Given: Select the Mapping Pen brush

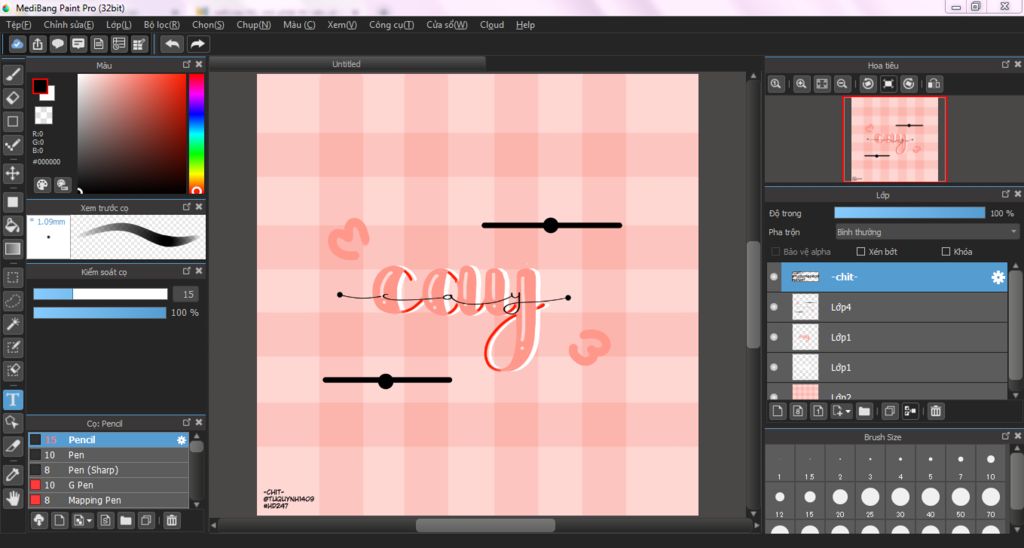Looking at the screenshot, I should (x=108, y=500).
